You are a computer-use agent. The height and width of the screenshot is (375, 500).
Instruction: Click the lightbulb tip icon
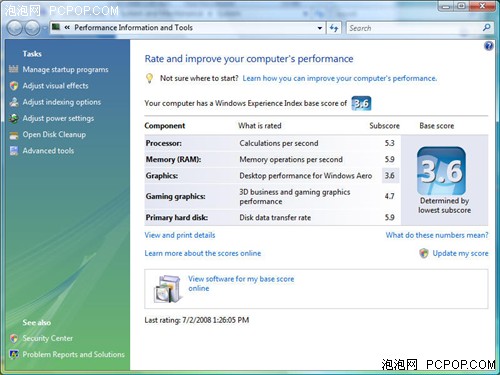click(x=150, y=78)
